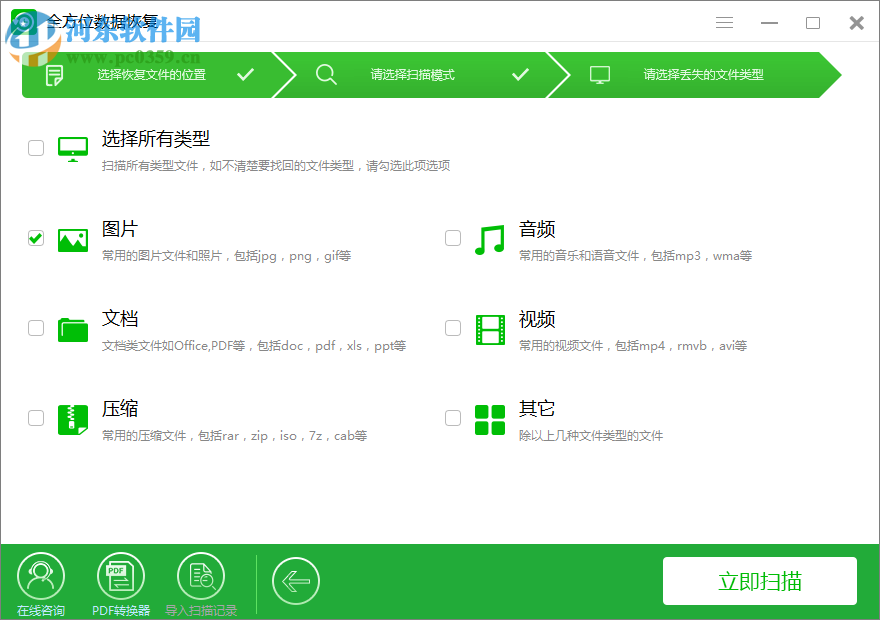The width and height of the screenshot is (880, 620).
Task: Check the 音频 audio checkbox
Action: (453, 238)
